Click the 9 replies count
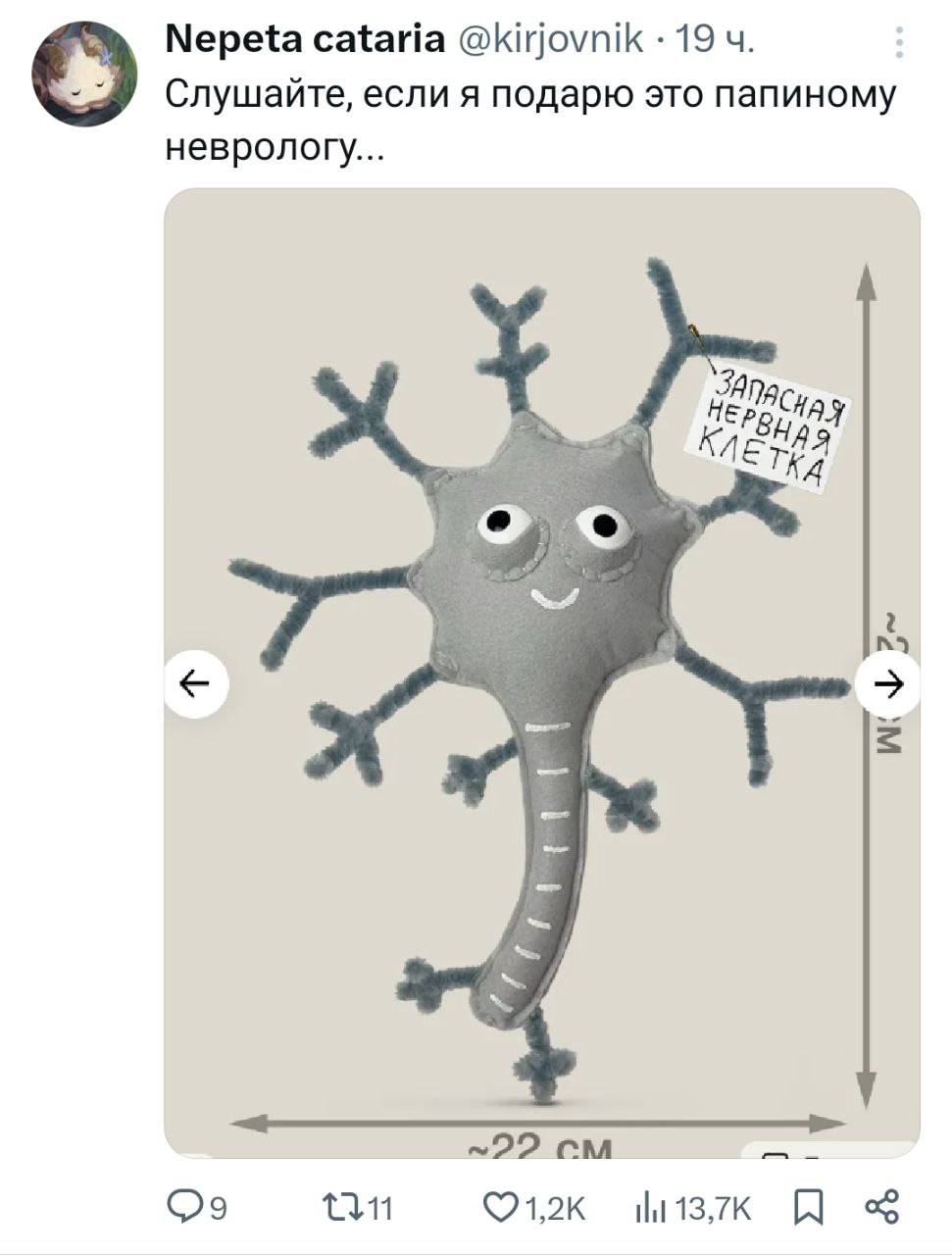This screenshot has height=1255, width=952. point(218,1208)
